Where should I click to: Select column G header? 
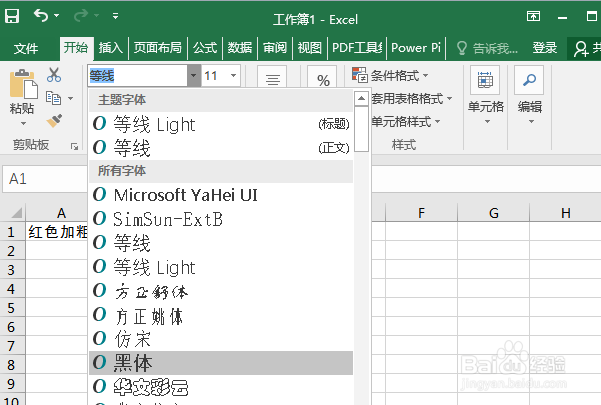[494, 213]
